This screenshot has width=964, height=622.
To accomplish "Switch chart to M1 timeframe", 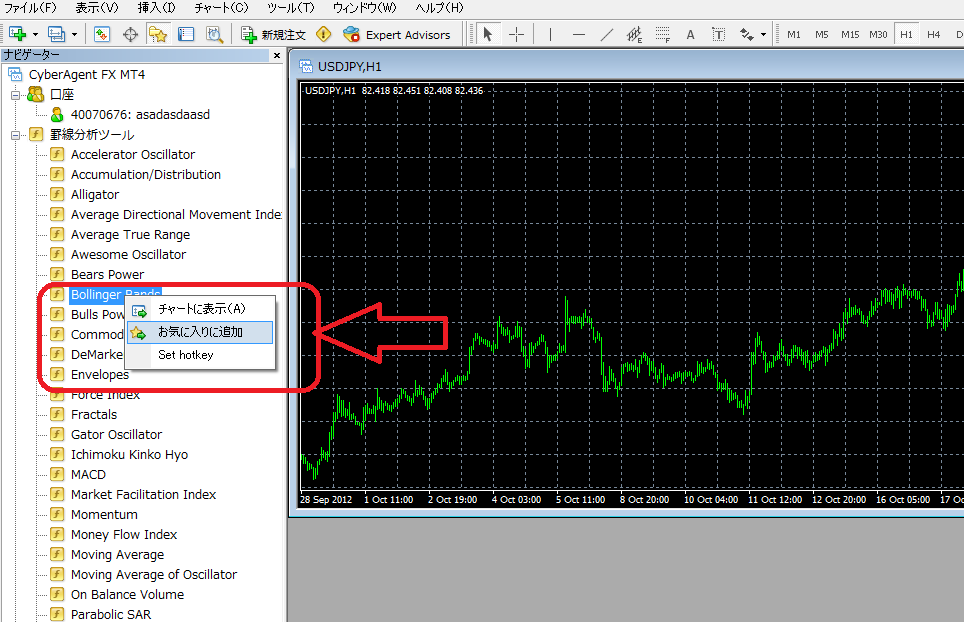I will coord(794,34).
